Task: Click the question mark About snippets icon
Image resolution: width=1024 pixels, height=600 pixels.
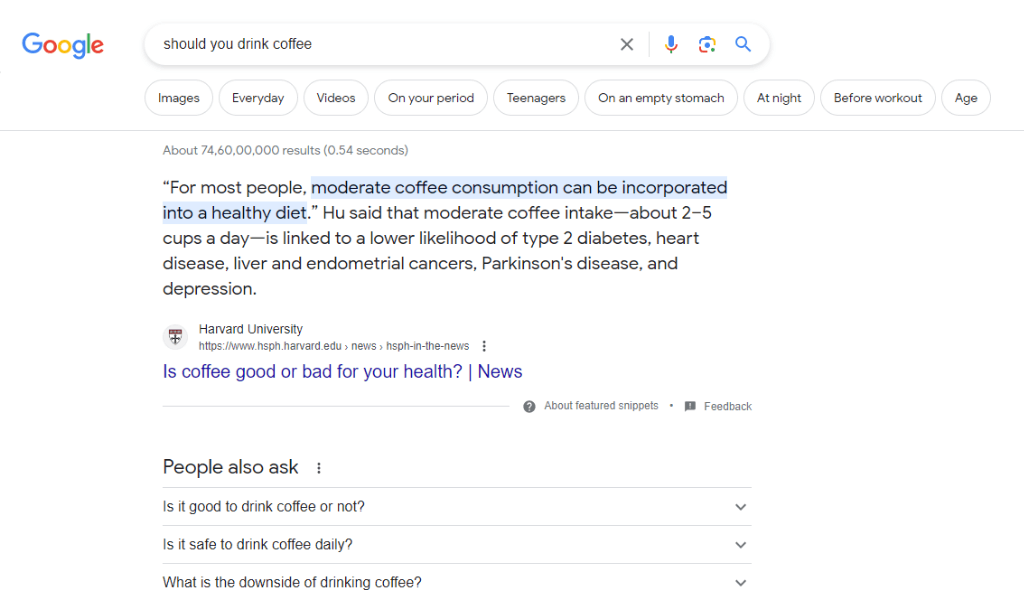Action: 529,407
